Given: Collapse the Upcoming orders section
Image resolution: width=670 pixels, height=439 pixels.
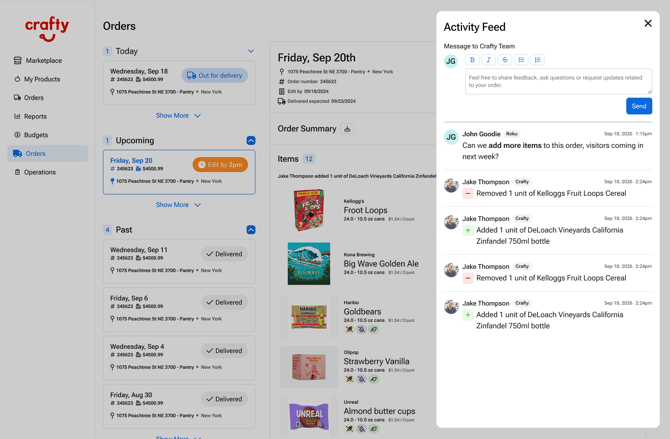Looking at the screenshot, I should [x=251, y=140].
